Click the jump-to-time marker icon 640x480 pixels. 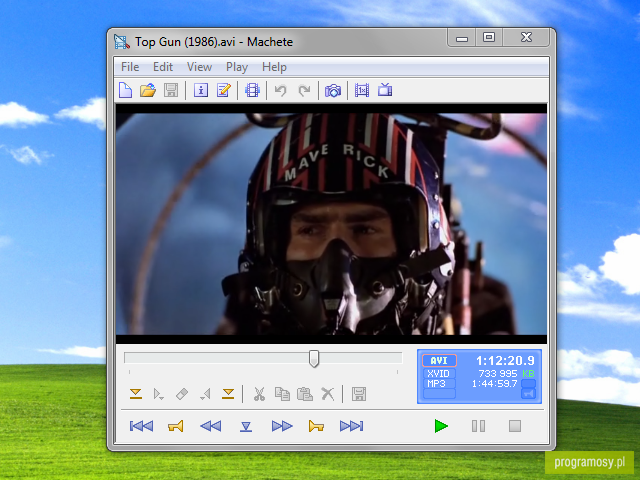[x=246, y=427]
